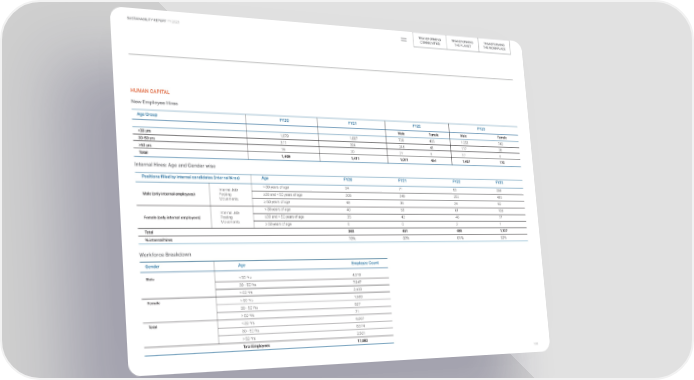The width and height of the screenshot is (694, 380).
Task: Click the Gender column header
Action: (x=152, y=267)
